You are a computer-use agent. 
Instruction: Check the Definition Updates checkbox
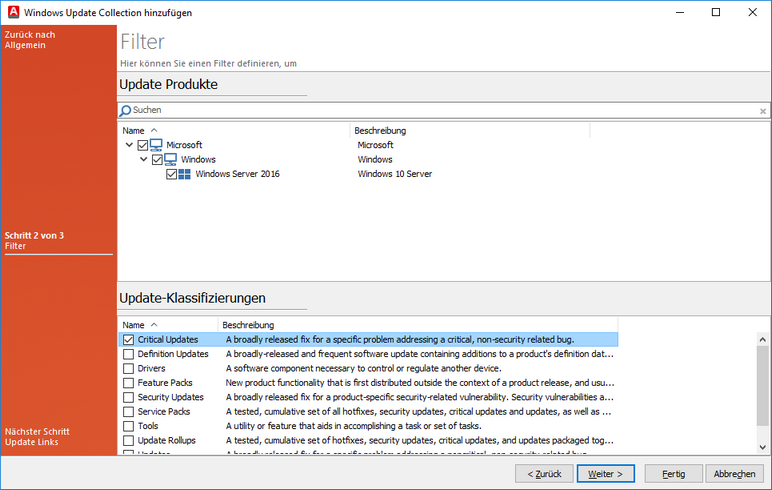click(129, 354)
